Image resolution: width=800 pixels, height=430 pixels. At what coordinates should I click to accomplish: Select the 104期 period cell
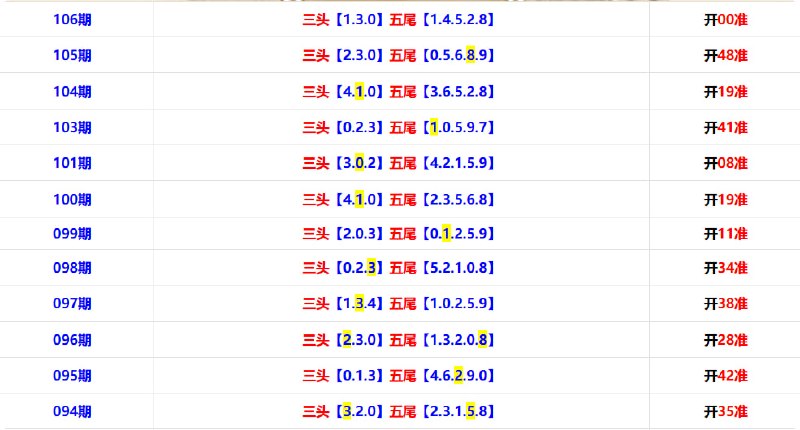(72, 92)
